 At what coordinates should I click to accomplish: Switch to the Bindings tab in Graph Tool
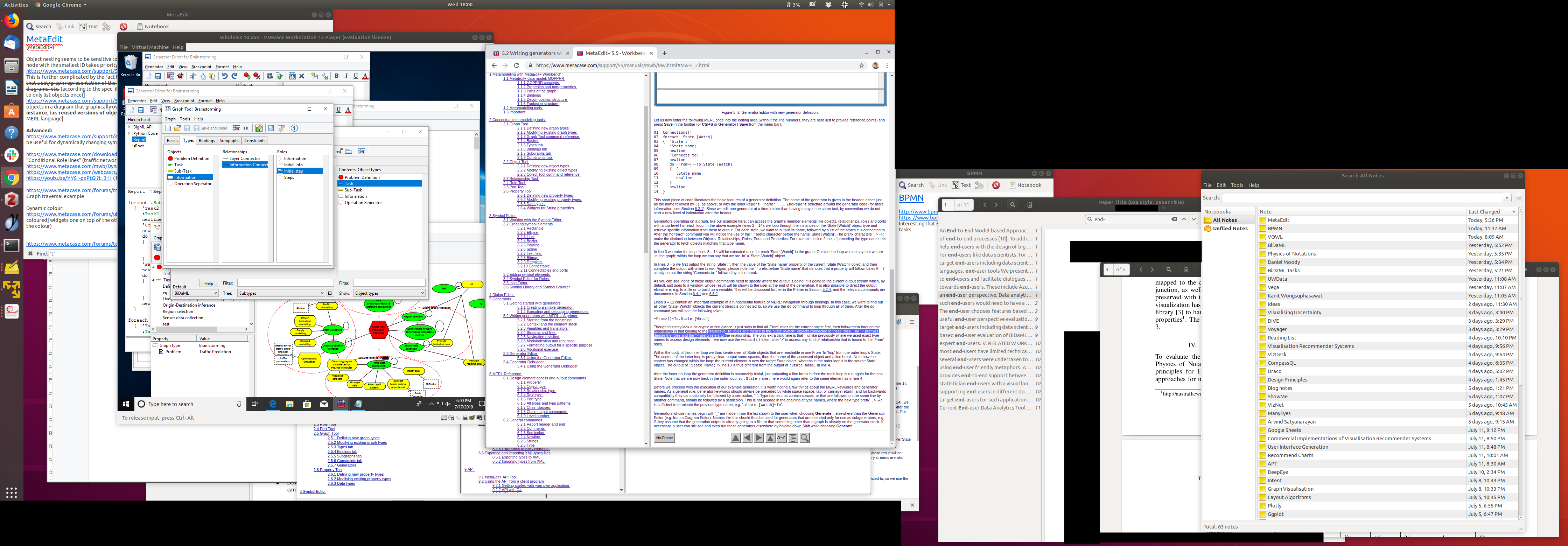pos(206,141)
